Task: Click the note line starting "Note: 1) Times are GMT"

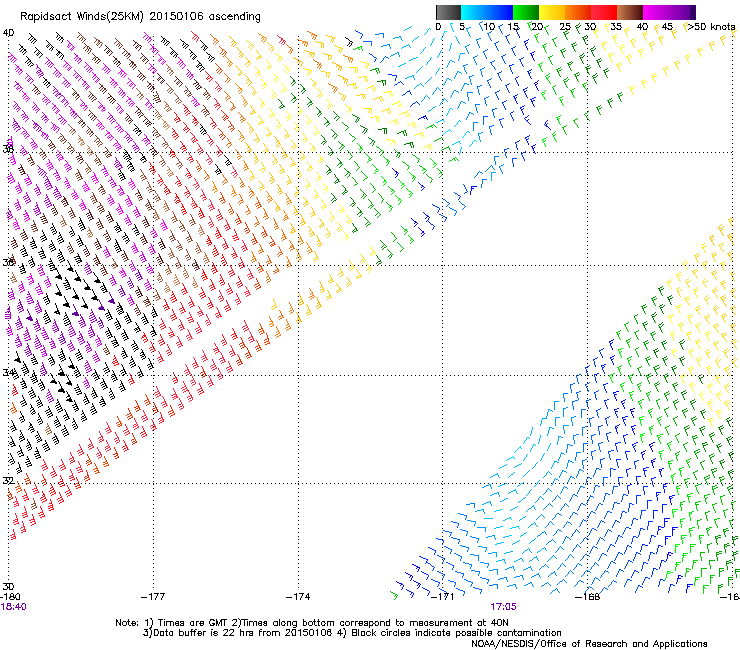Action: point(312,623)
